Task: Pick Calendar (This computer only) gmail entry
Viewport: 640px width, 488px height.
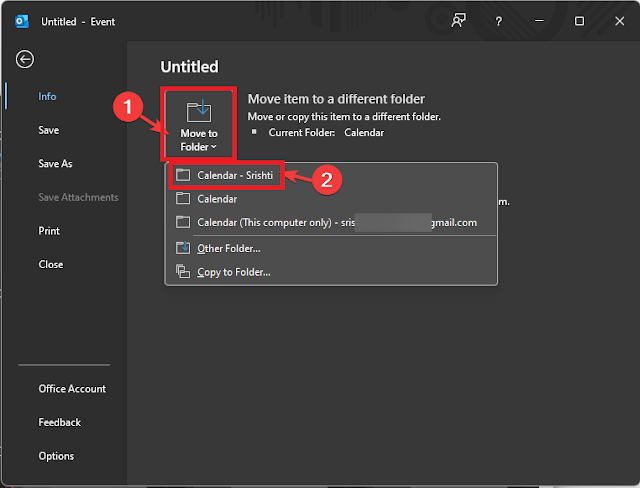Action: pos(331,222)
